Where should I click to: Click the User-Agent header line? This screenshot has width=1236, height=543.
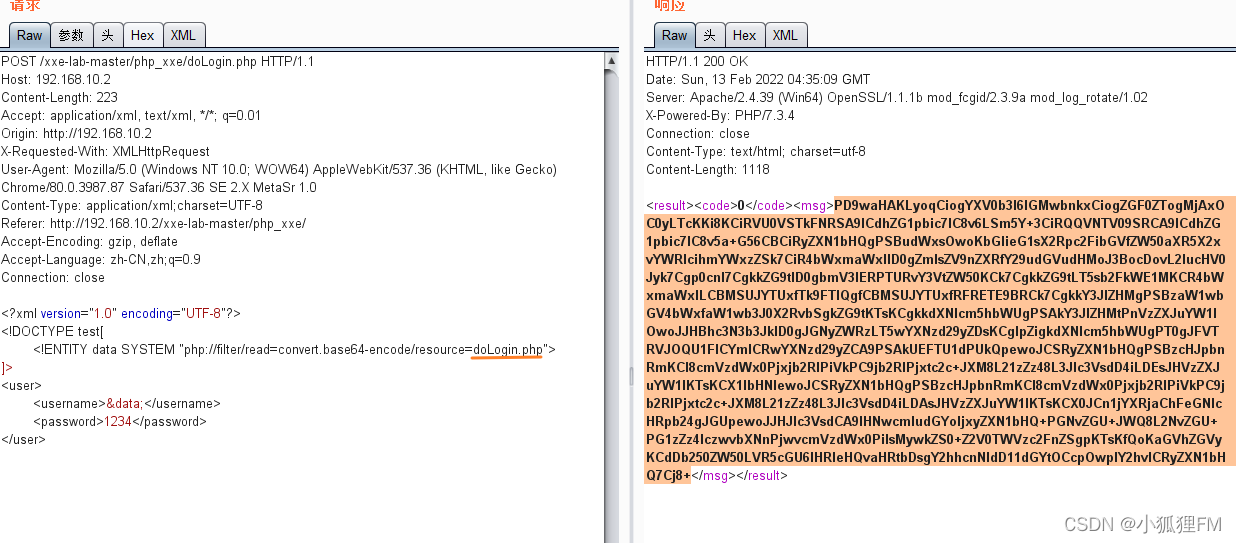pyautogui.click(x=279, y=170)
